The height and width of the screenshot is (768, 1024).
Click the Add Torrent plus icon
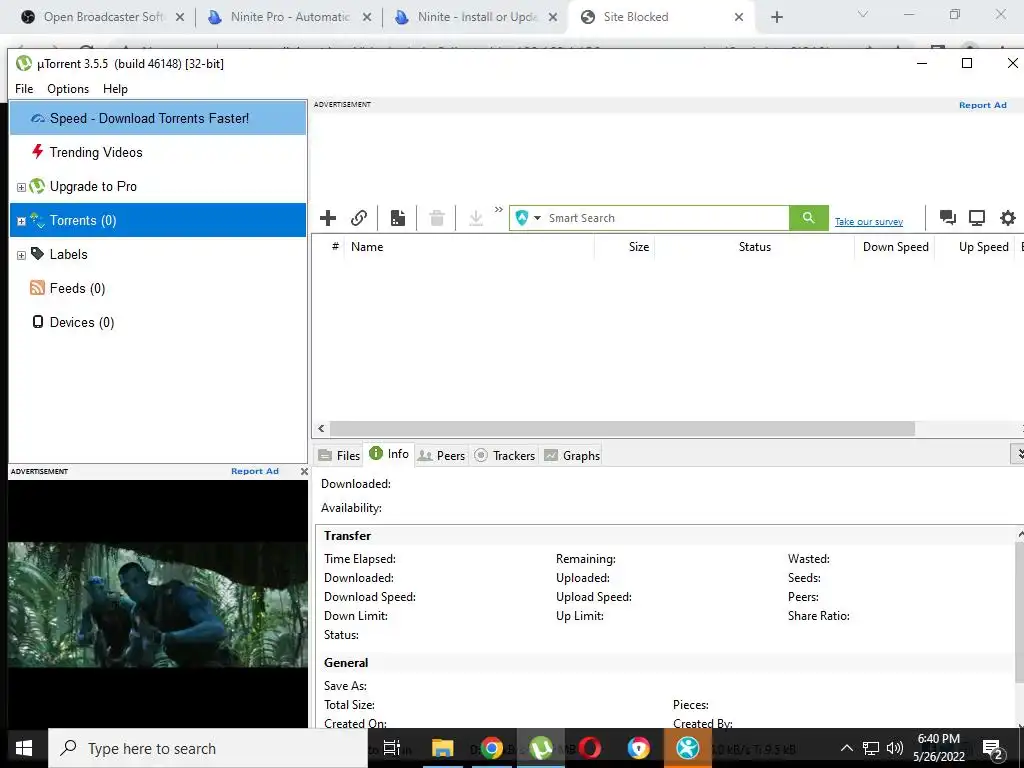coord(328,217)
